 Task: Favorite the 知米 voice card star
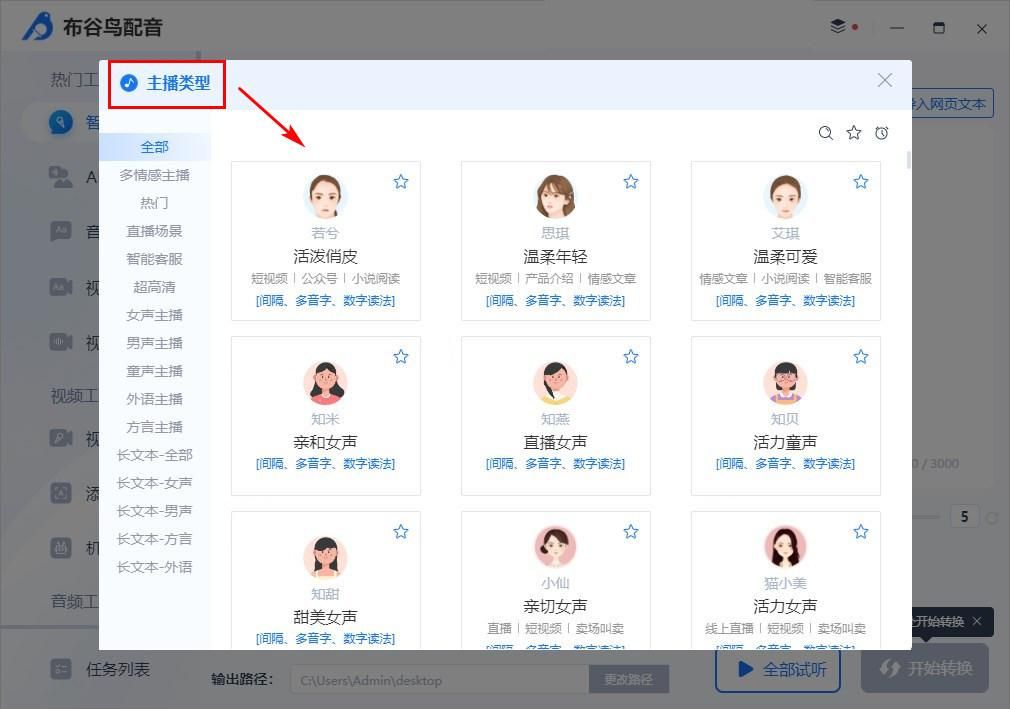[x=401, y=356]
